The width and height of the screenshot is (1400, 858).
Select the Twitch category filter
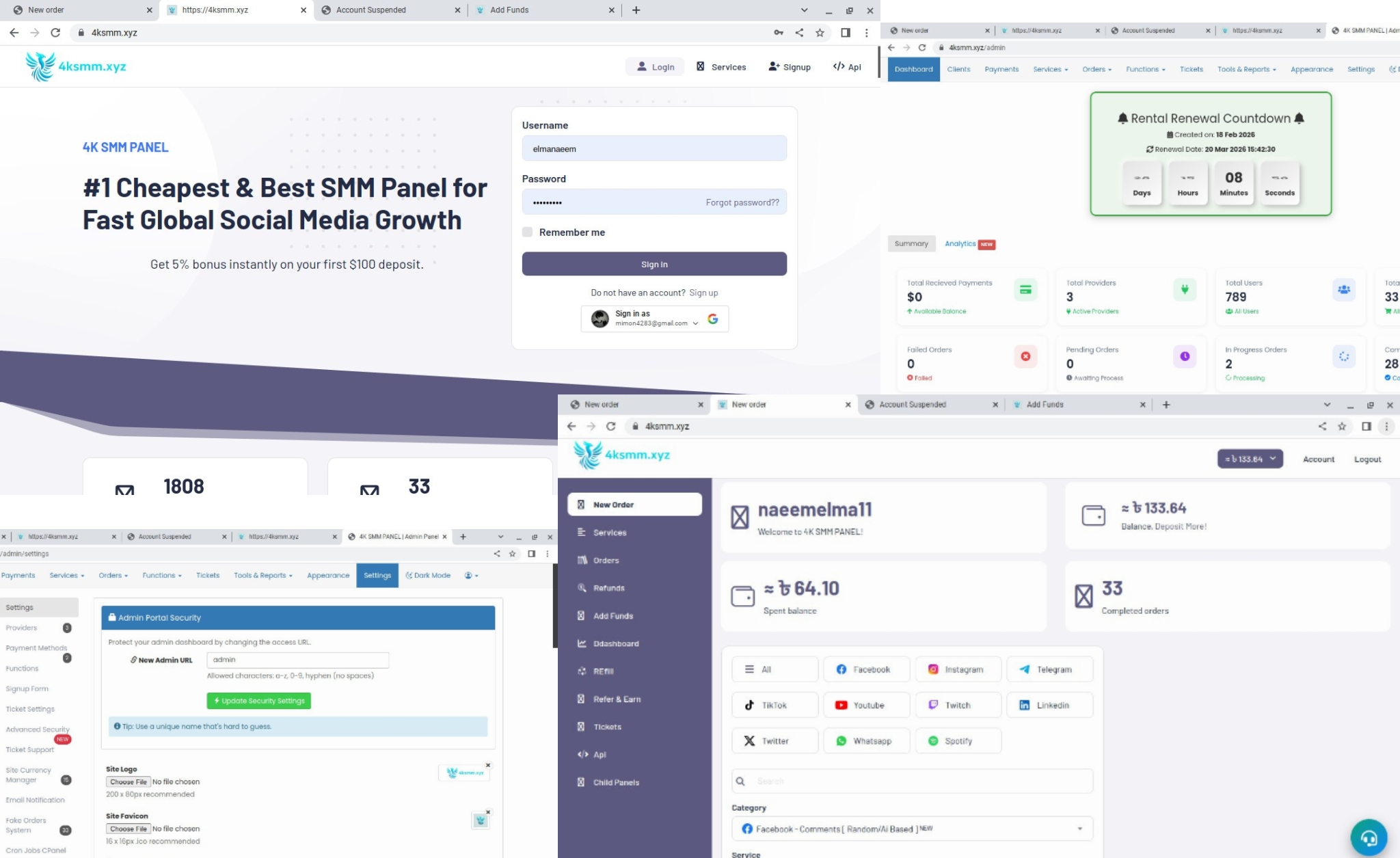coord(958,705)
